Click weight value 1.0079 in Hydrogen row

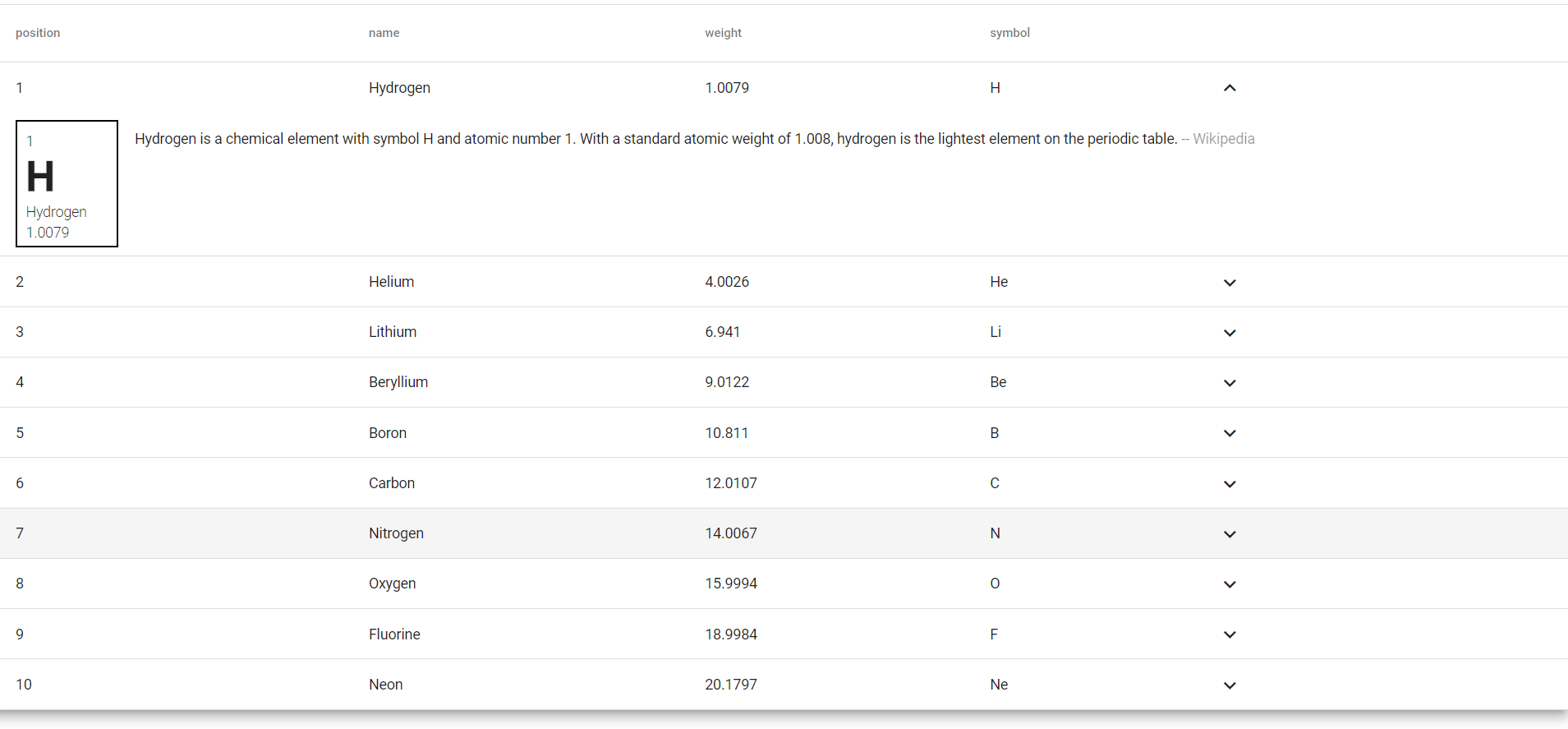727,88
